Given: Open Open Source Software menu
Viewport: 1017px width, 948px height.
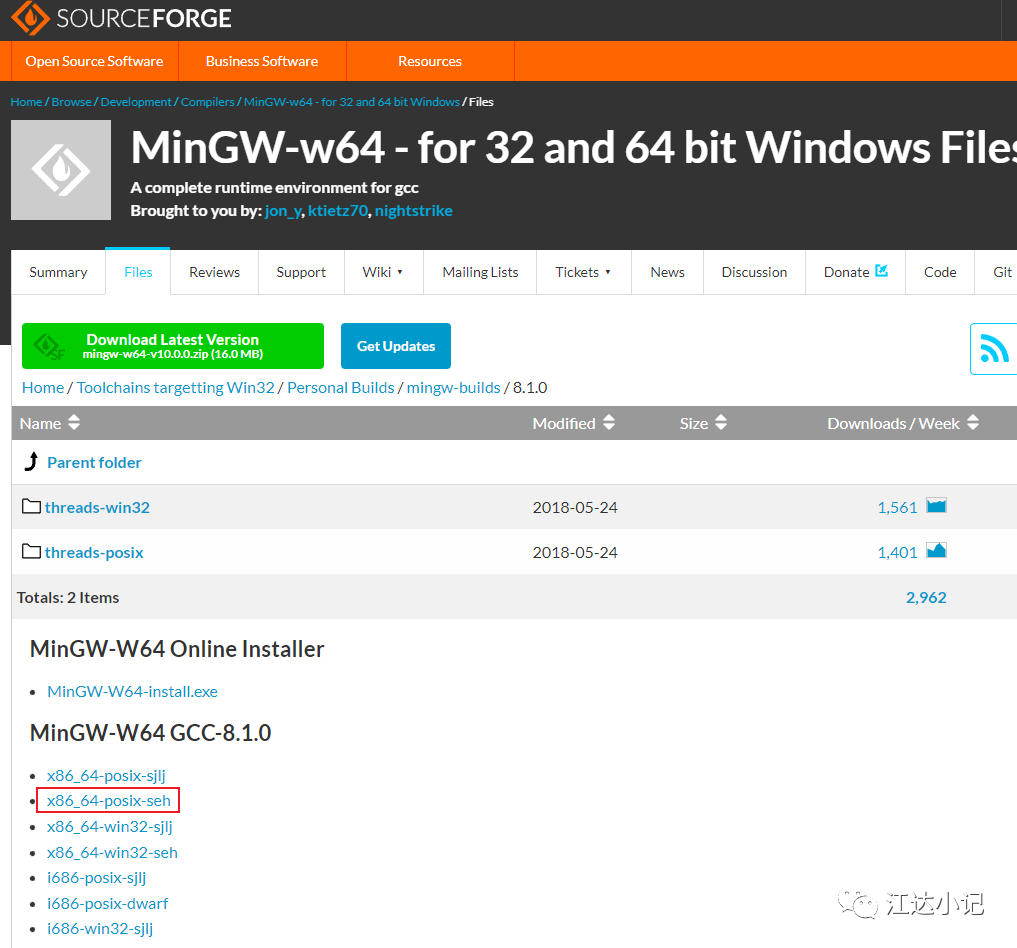Looking at the screenshot, I should tap(94, 61).
